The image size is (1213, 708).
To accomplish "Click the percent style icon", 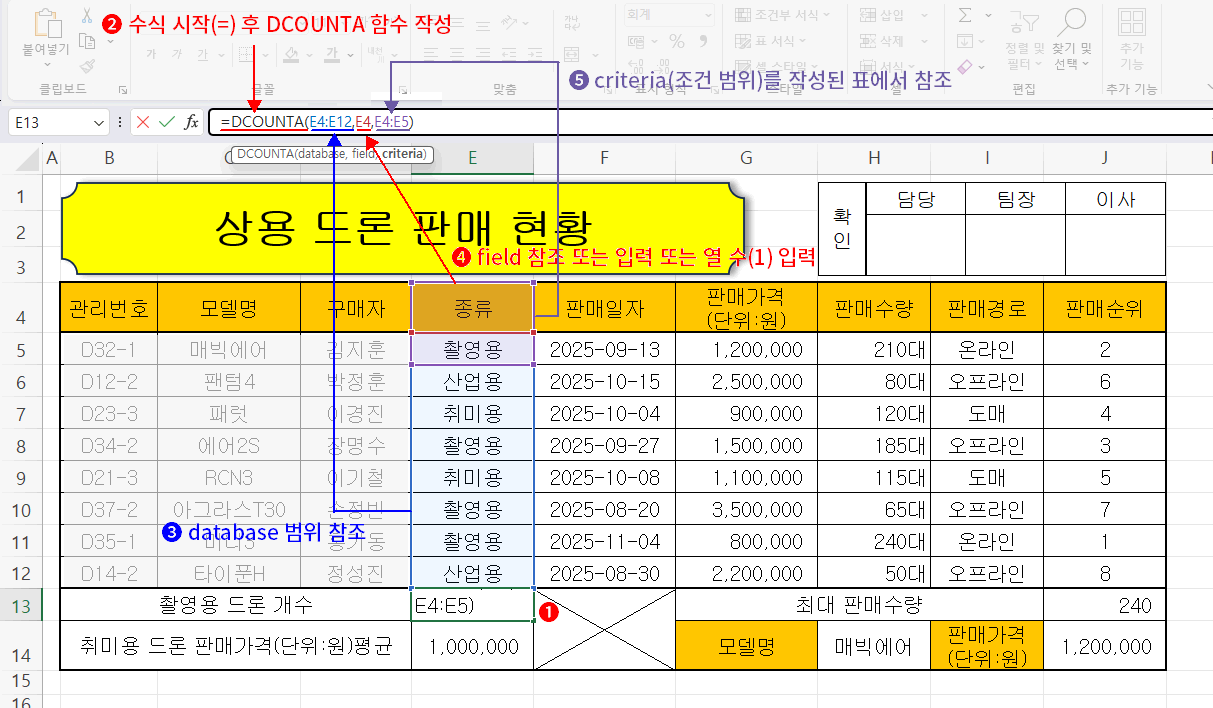I will (x=677, y=41).
